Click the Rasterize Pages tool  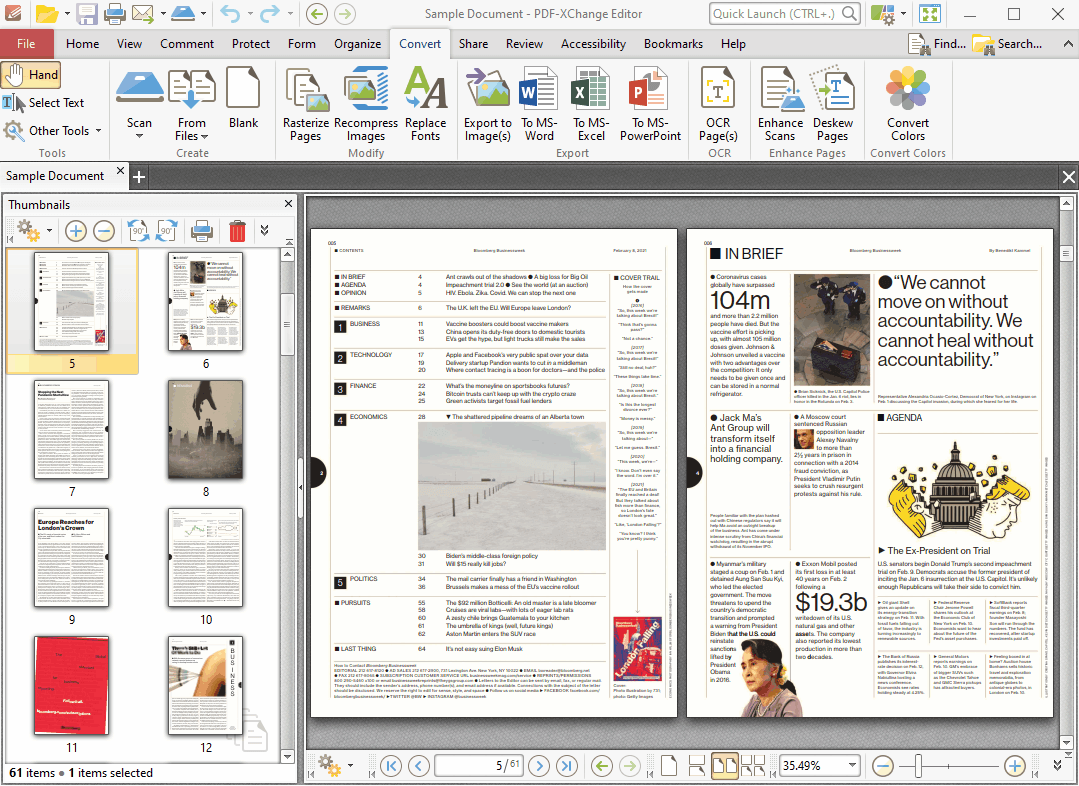[x=305, y=105]
